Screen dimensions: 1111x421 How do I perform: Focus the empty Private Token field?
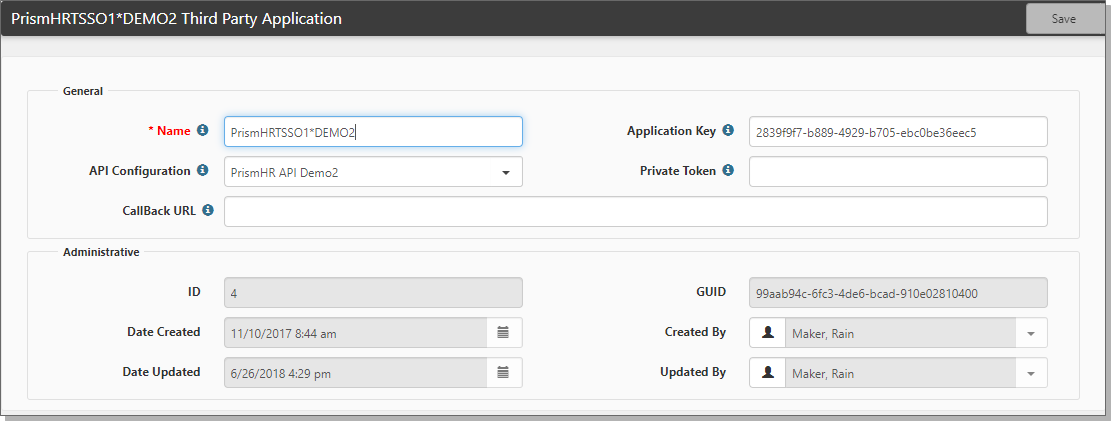pos(897,172)
